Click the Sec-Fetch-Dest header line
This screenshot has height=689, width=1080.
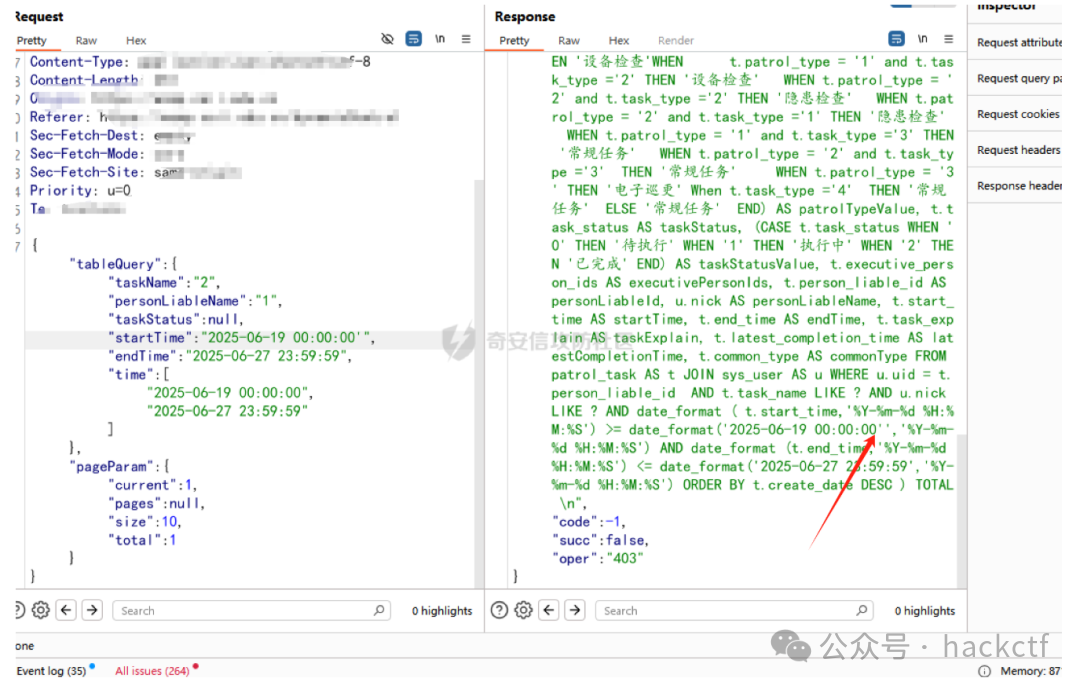click(112, 136)
